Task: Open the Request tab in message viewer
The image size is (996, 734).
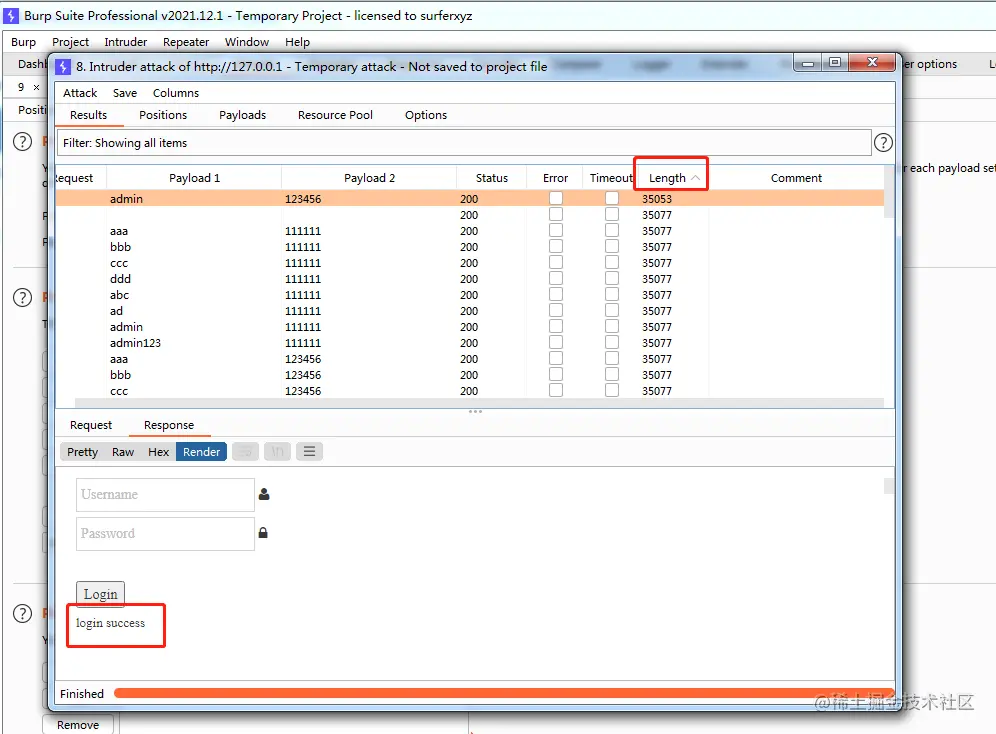Action: tap(91, 425)
